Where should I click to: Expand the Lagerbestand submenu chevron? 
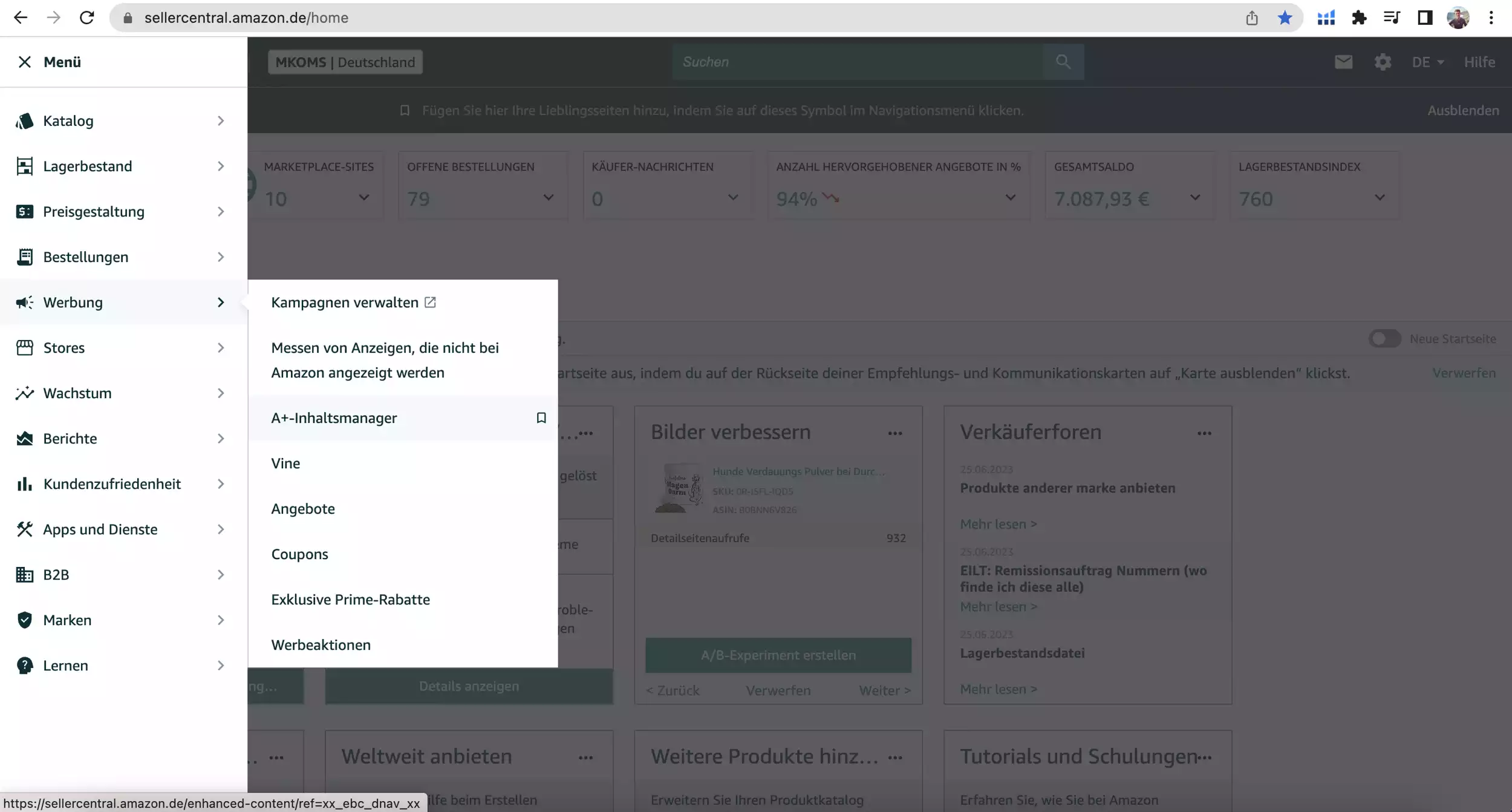221,166
